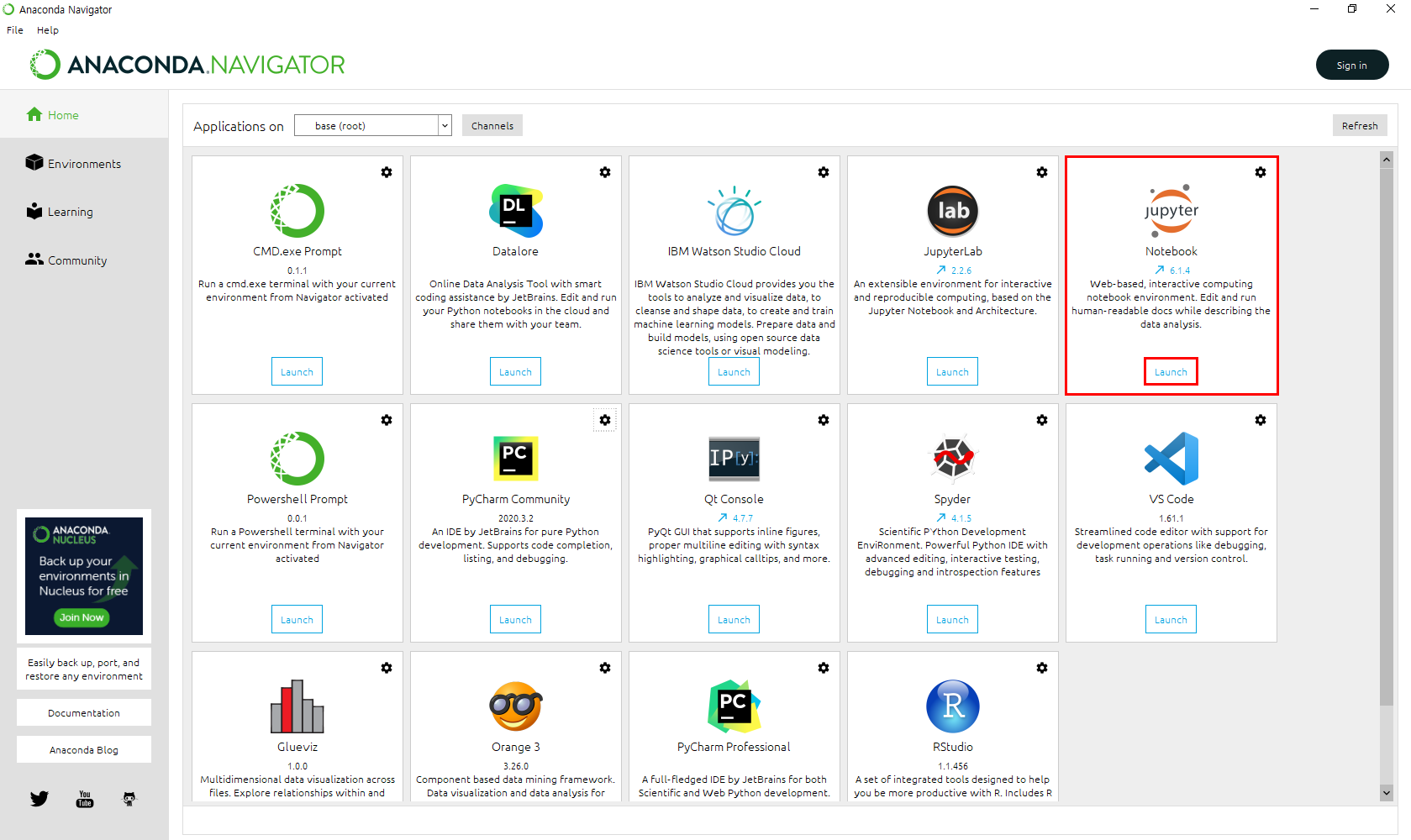Open Anaconda Twitter icon in sidebar
Viewport: 1411px width, 840px height.
coord(39,799)
